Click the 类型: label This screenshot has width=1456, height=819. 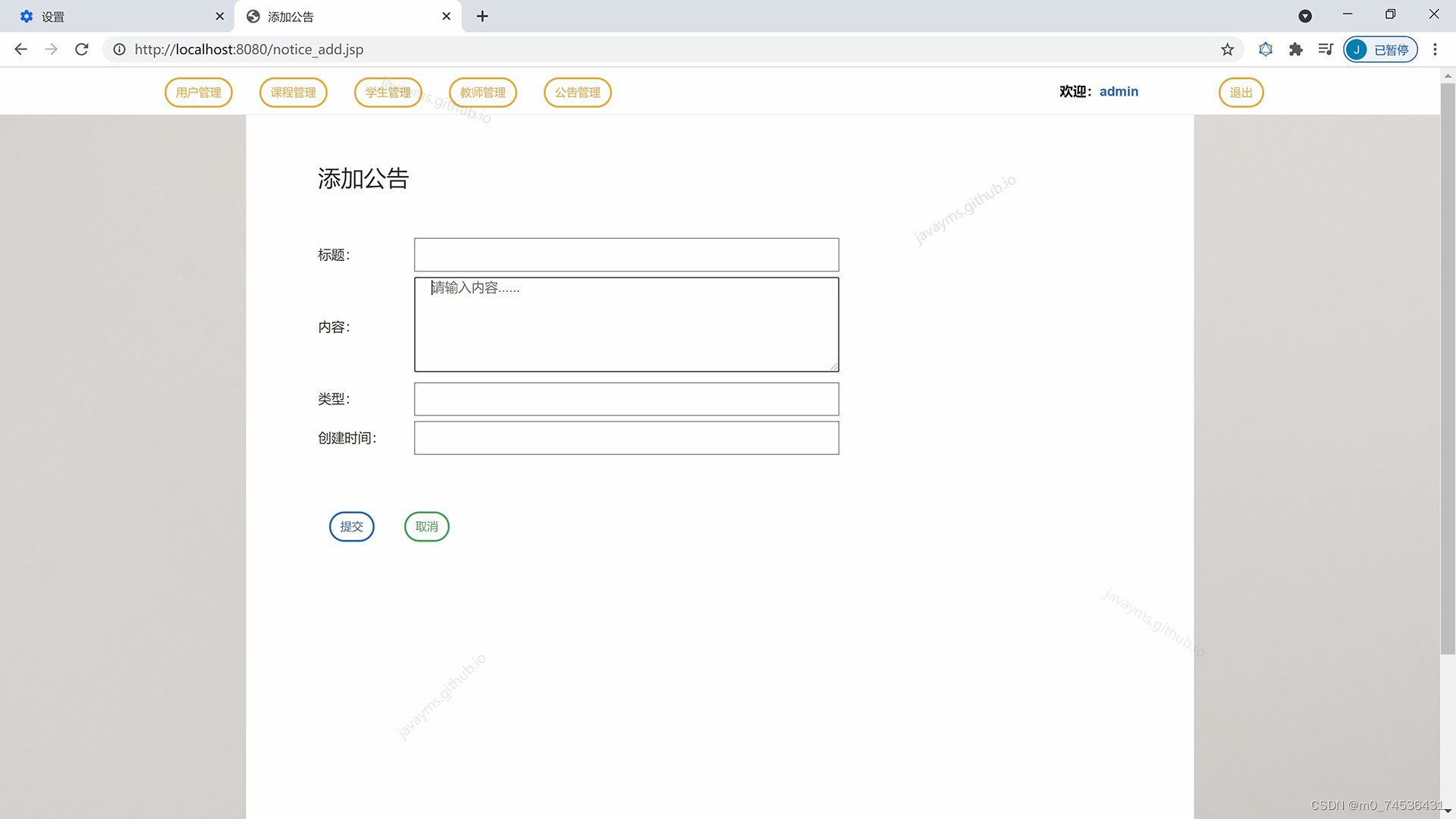334,399
